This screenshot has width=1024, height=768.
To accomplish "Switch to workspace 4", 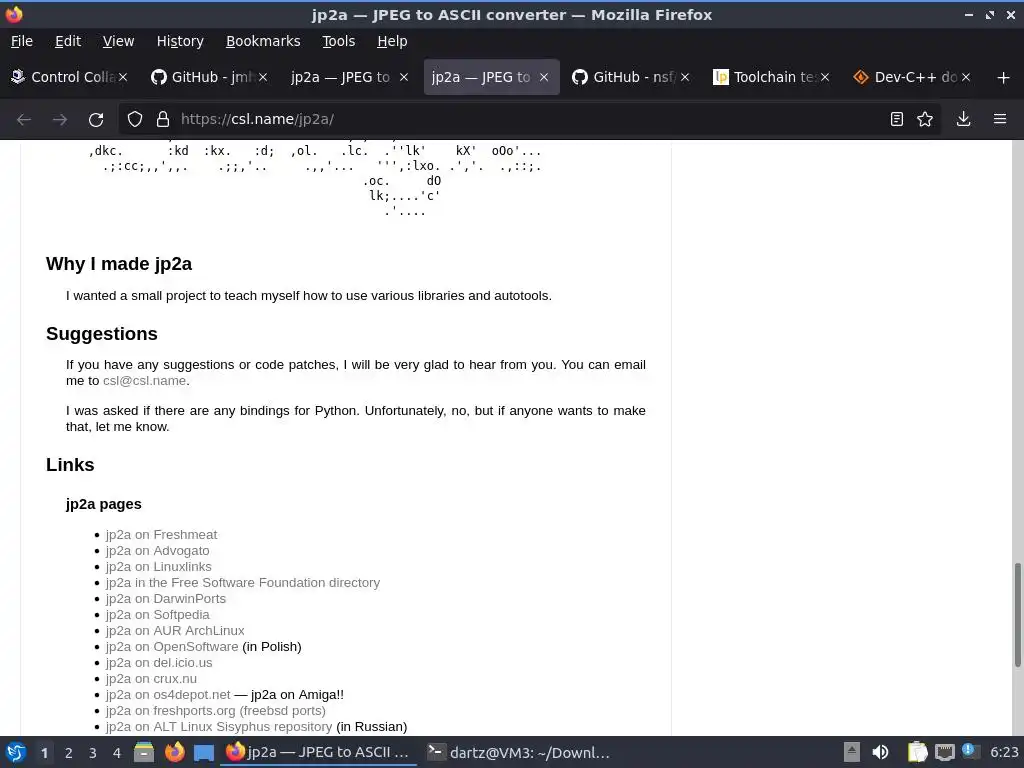I will [117, 753].
